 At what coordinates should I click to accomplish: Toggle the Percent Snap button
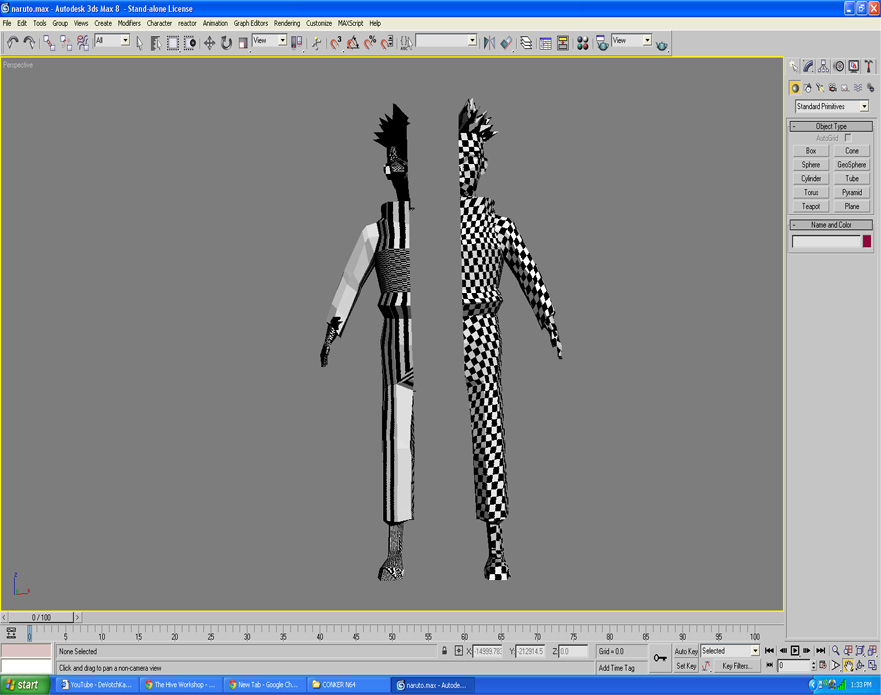coord(370,43)
